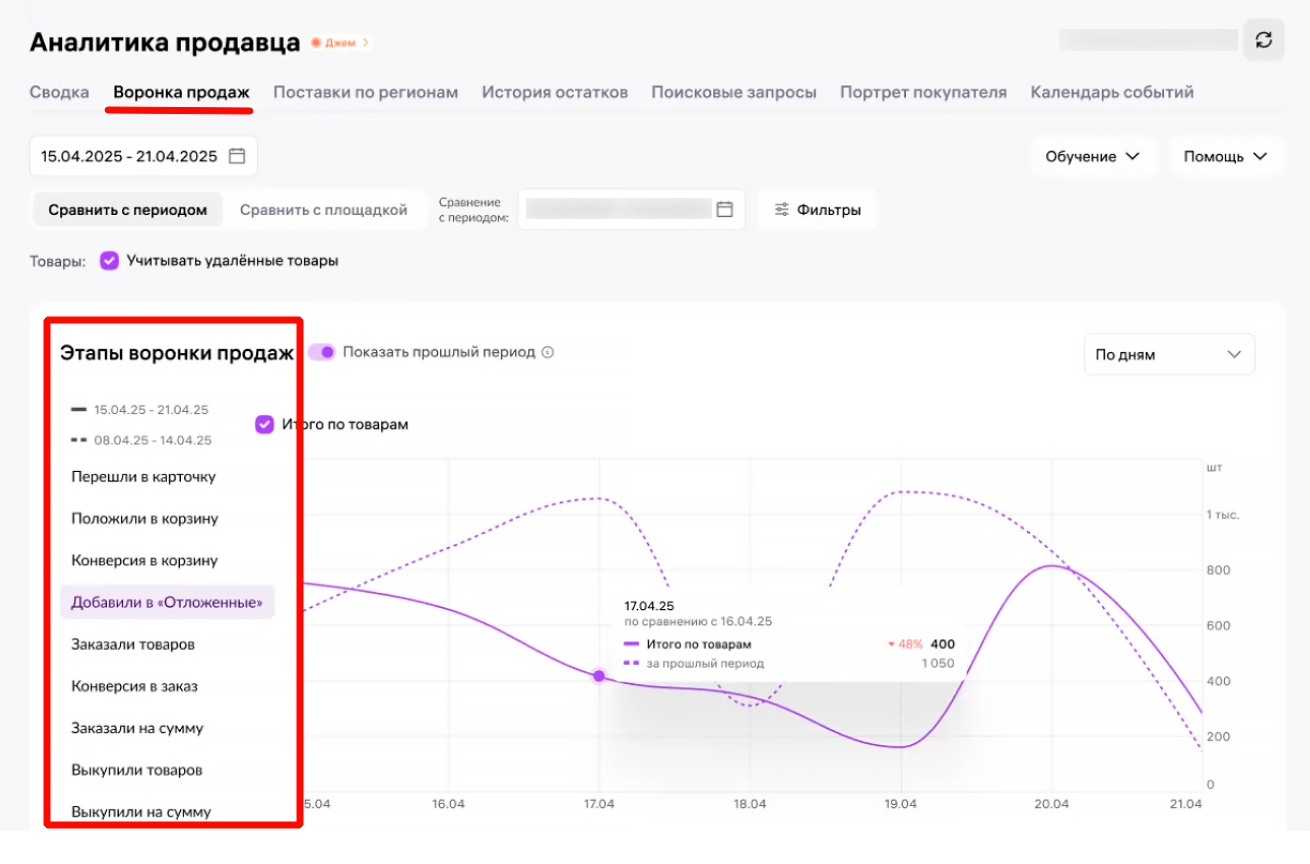1310x864 pixels.
Task: Open the Помощь dropdown
Action: click(1224, 156)
